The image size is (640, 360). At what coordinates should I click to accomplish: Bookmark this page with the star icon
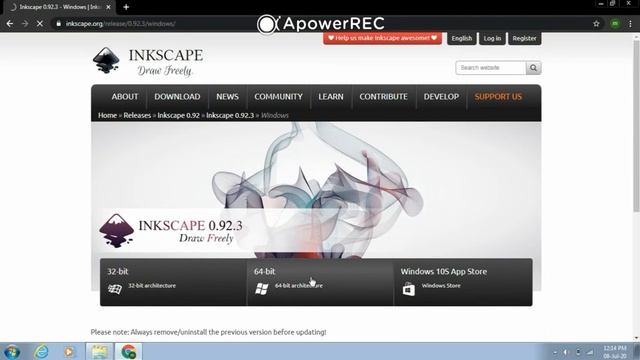coord(596,24)
